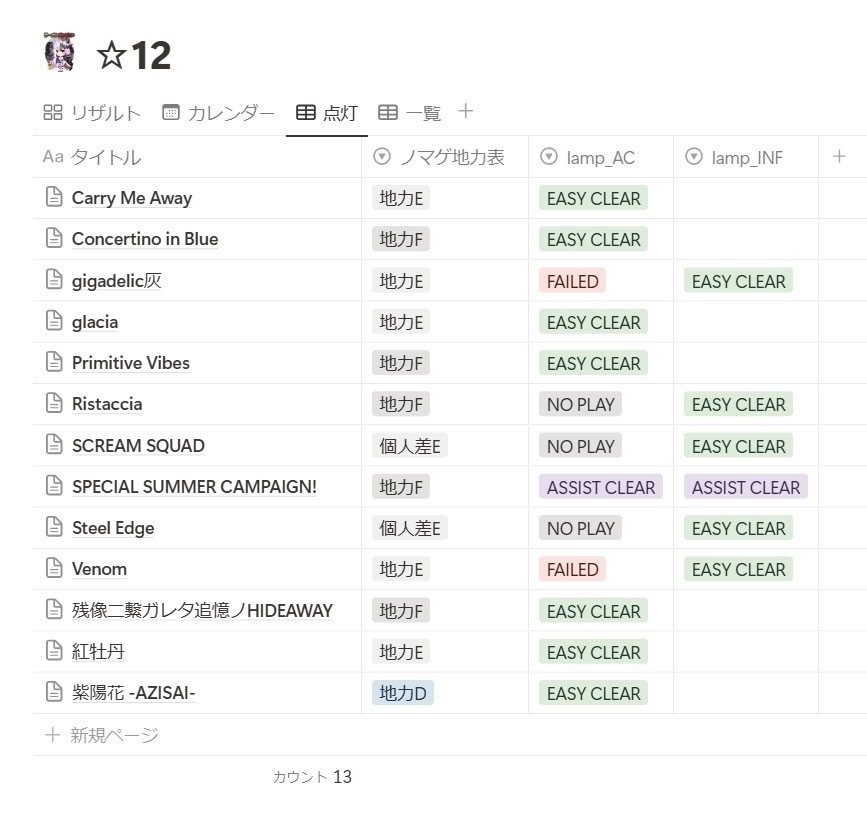Click the page icon of Carry Me Away
Viewport: 867px width, 816px height.
(x=54, y=197)
